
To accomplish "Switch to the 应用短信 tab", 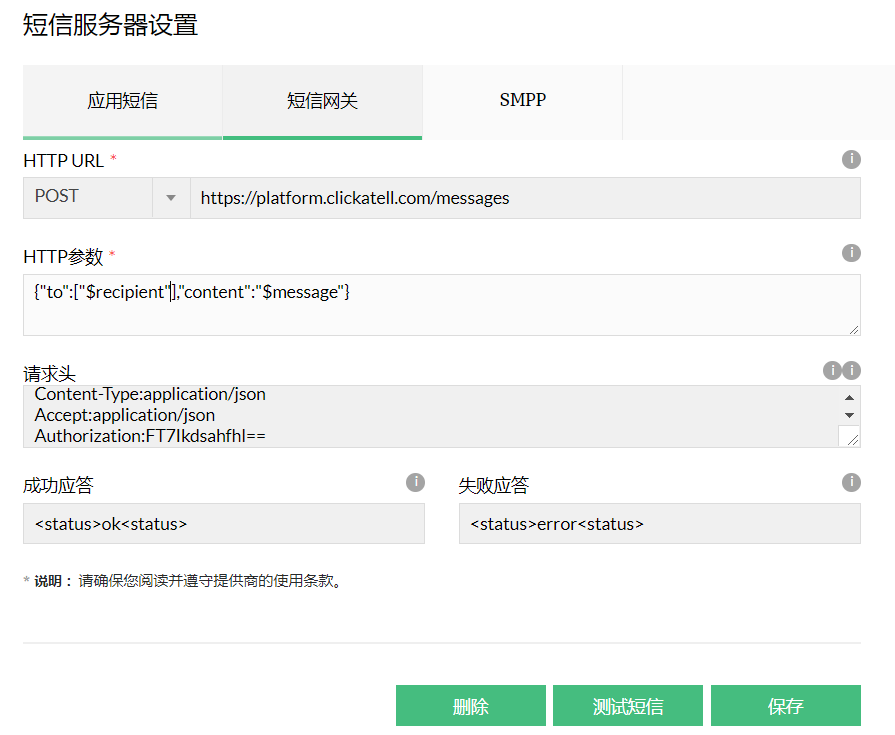I will (122, 101).
